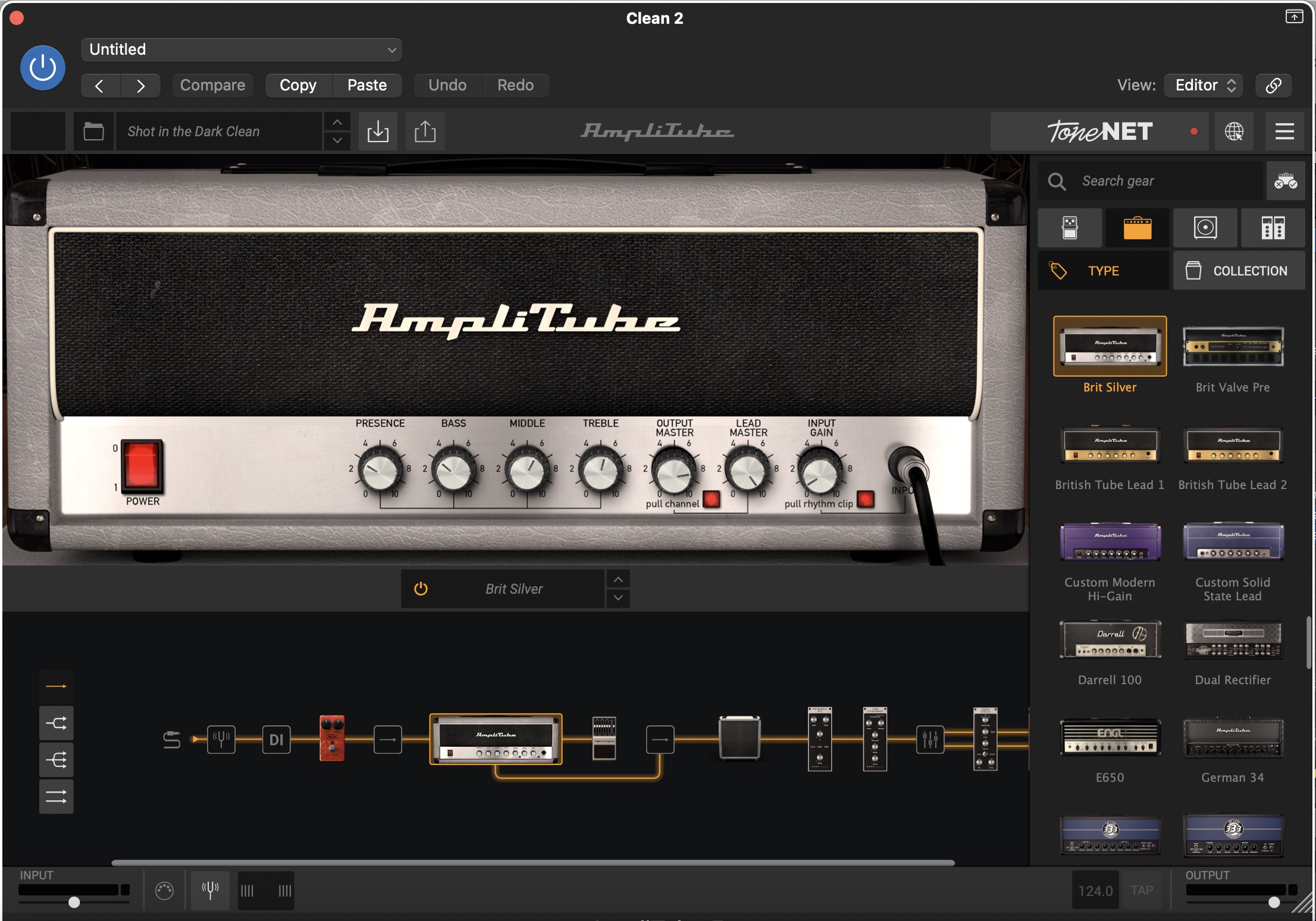Screen dimensions: 1316x921
Task: Click the TAP tempo button
Action: point(1142,891)
